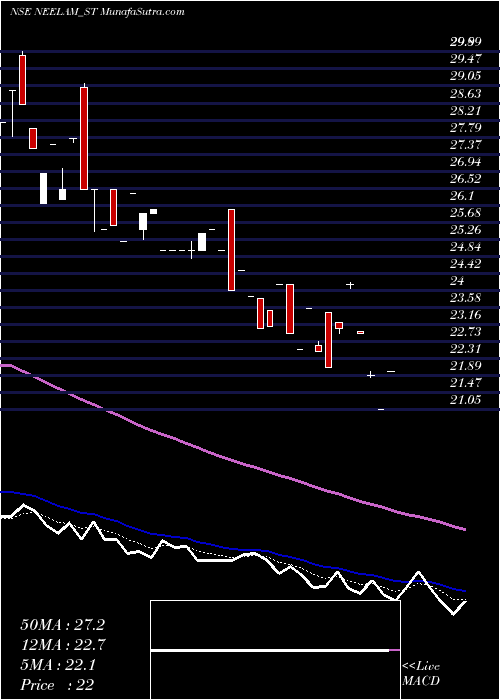Select the 28.21 price axis label
Screen dimensions: 500x700
click(465, 110)
